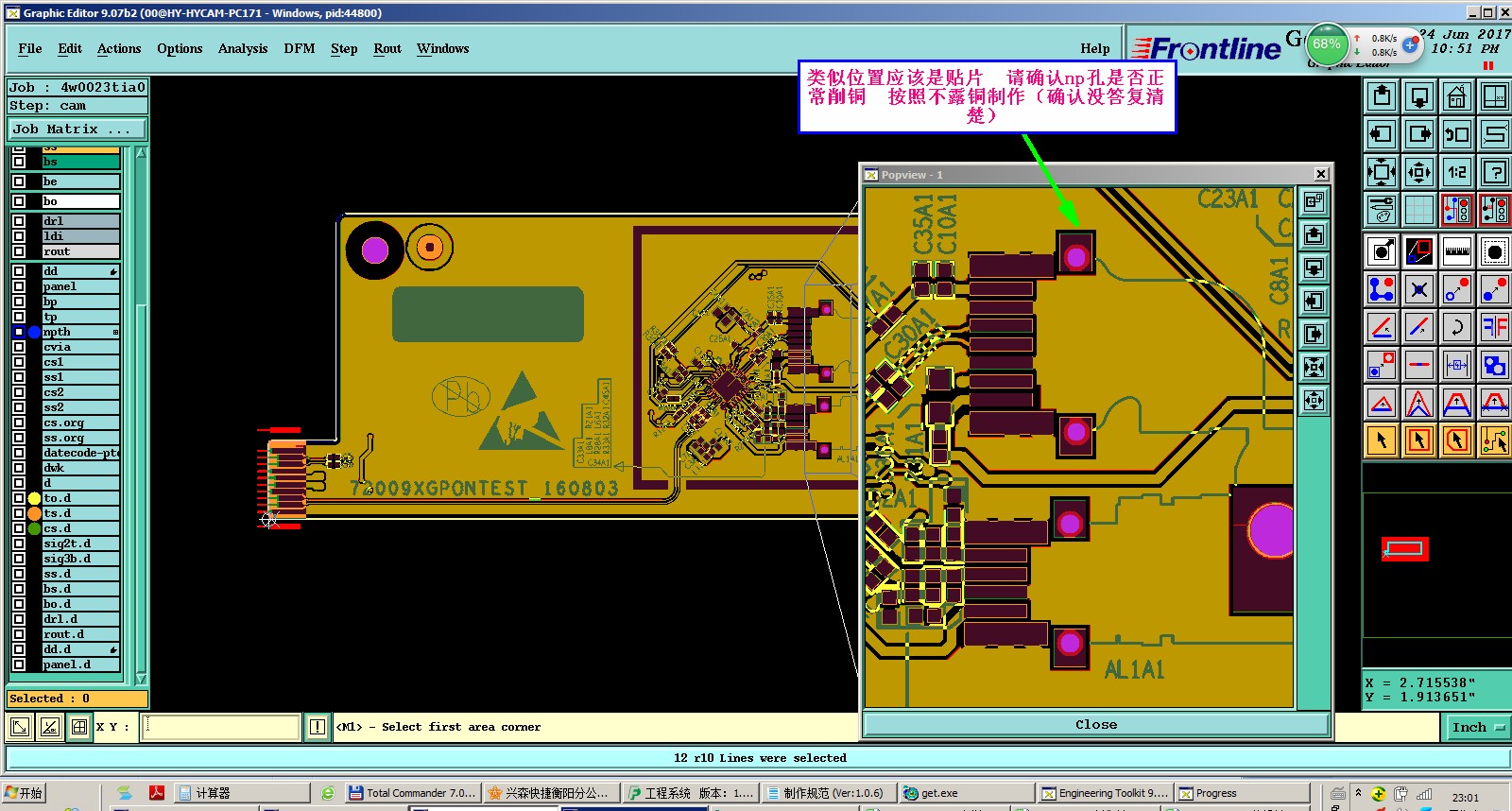Toggle the grid display icon in right toolbar
Image resolution: width=1512 pixels, height=811 pixels.
[x=1419, y=210]
